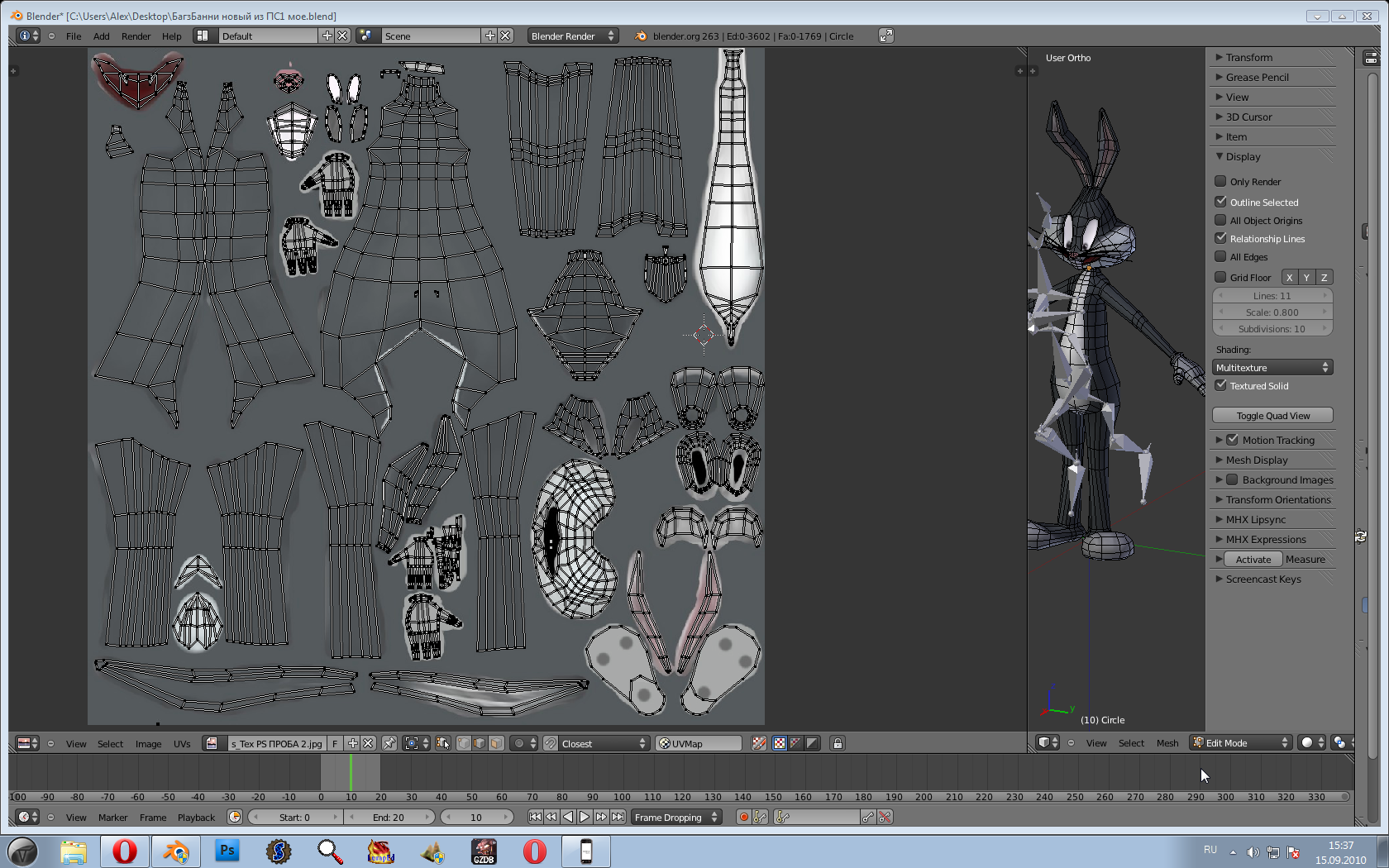Toggle UV sync selection icon
The height and width of the screenshot is (868, 1389).
point(443,743)
